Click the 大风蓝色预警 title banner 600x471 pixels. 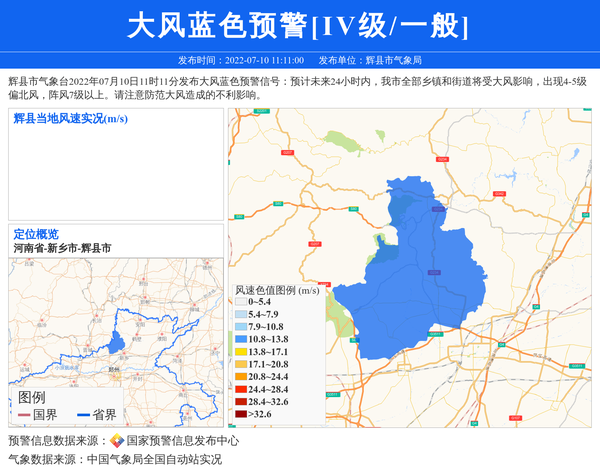point(299,26)
